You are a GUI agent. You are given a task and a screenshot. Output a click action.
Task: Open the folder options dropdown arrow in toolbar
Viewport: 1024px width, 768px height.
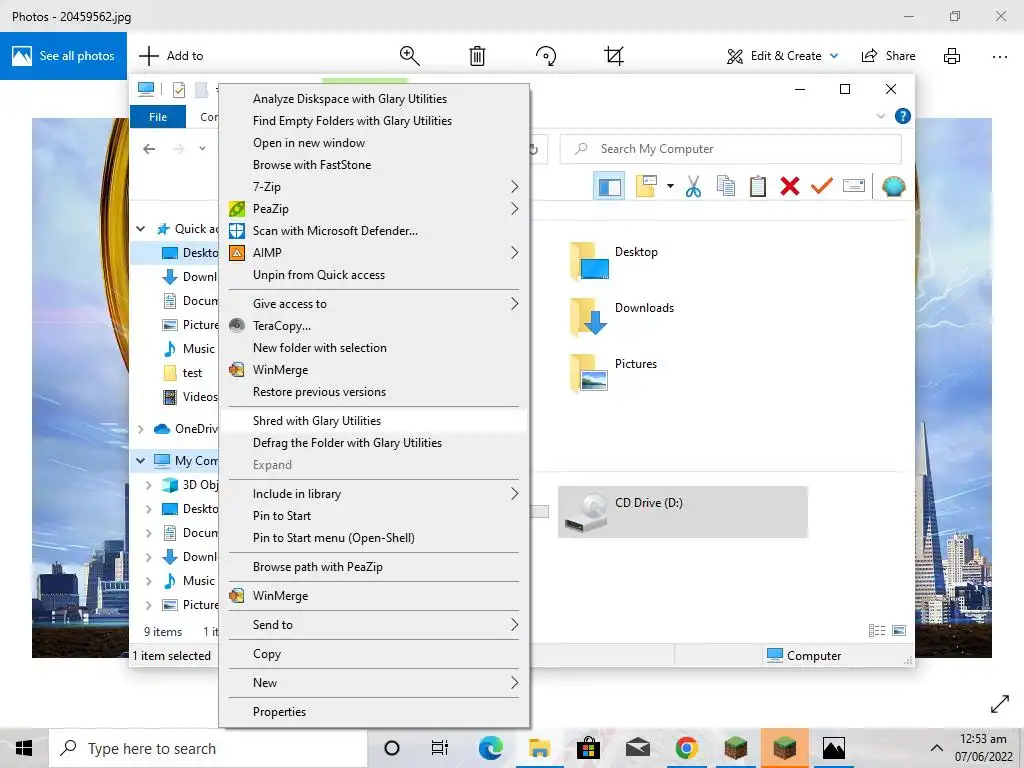click(670, 187)
